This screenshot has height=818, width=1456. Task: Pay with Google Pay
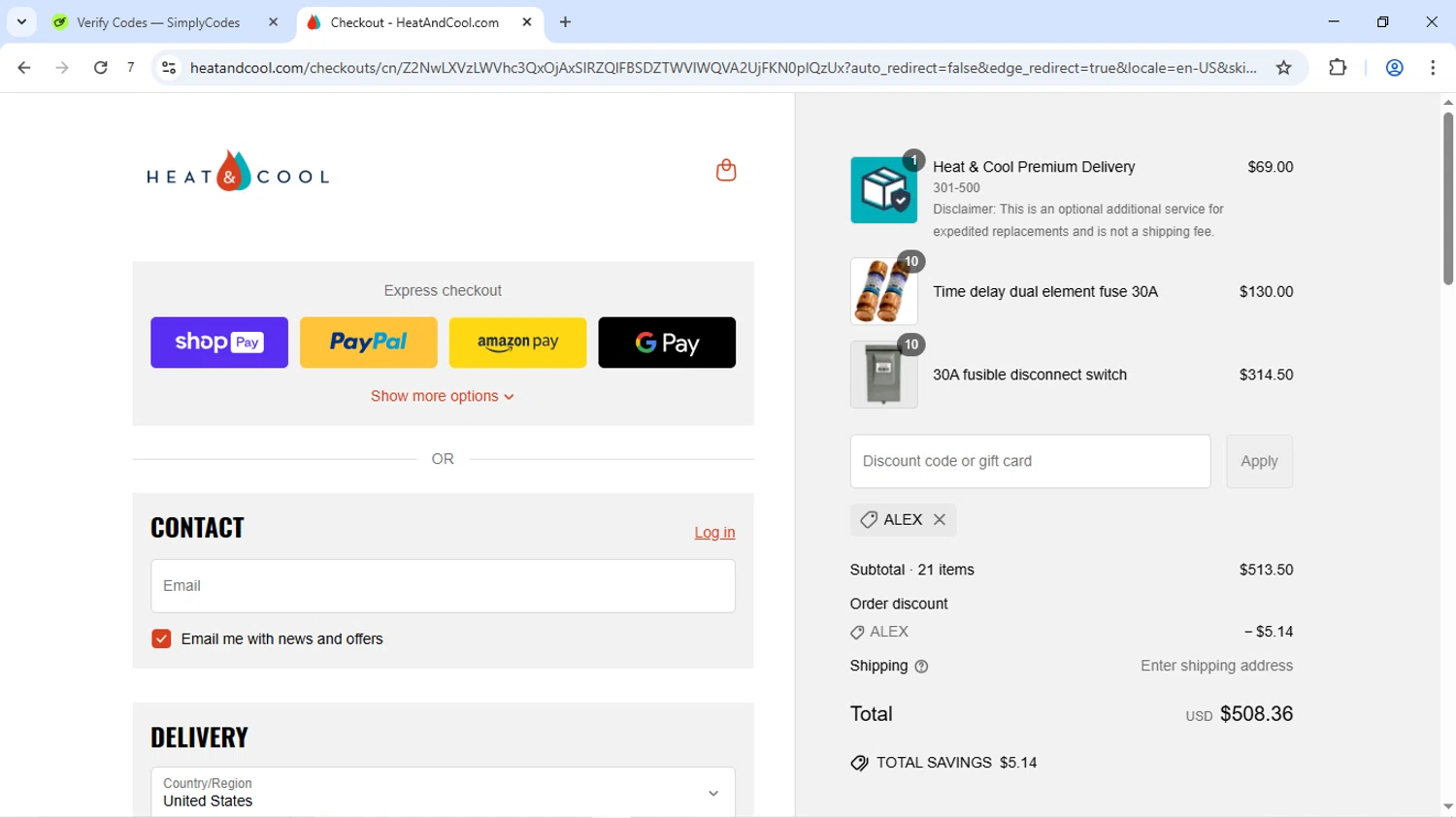click(667, 343)
